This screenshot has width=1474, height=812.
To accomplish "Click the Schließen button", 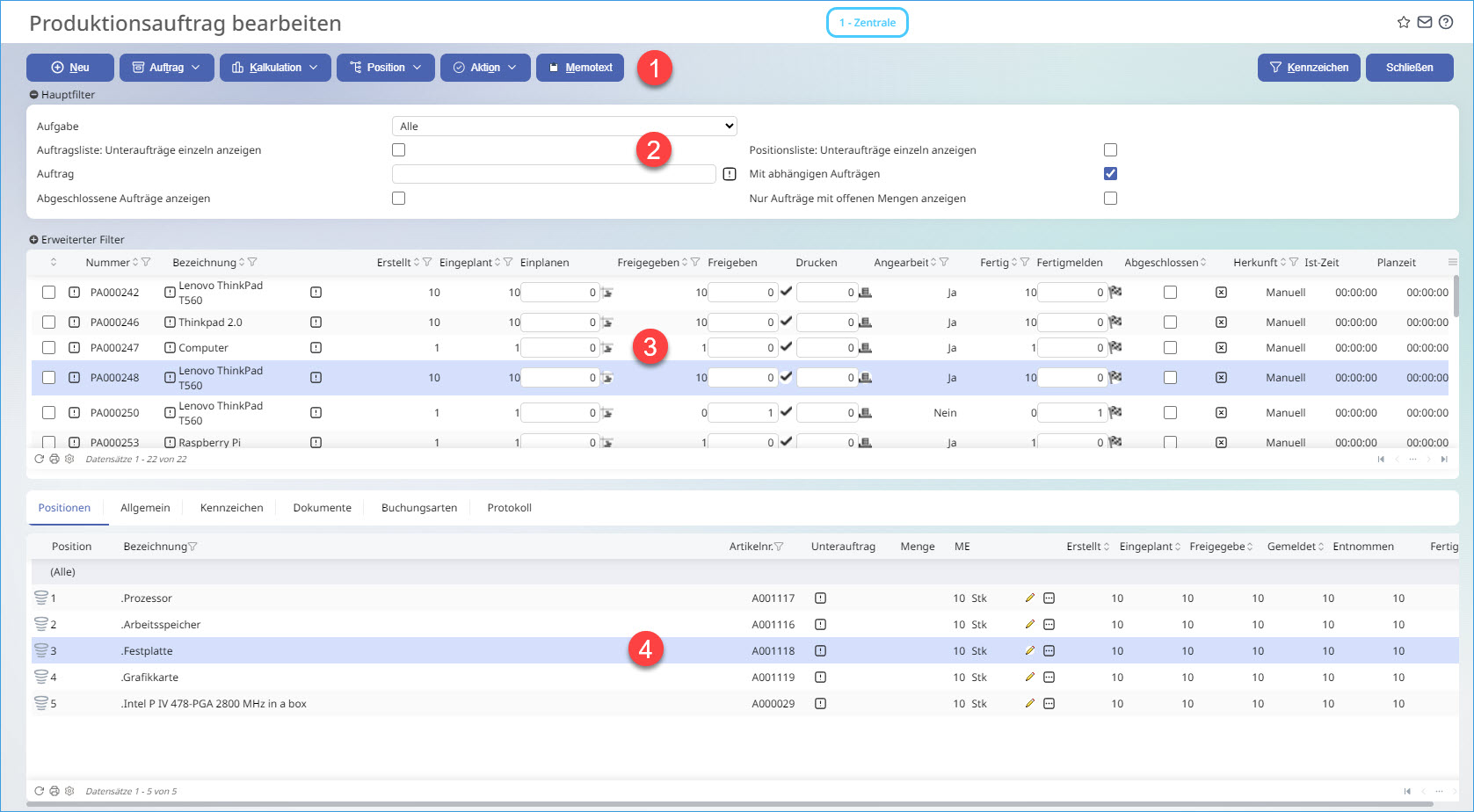I will (x=1409, y=68).
